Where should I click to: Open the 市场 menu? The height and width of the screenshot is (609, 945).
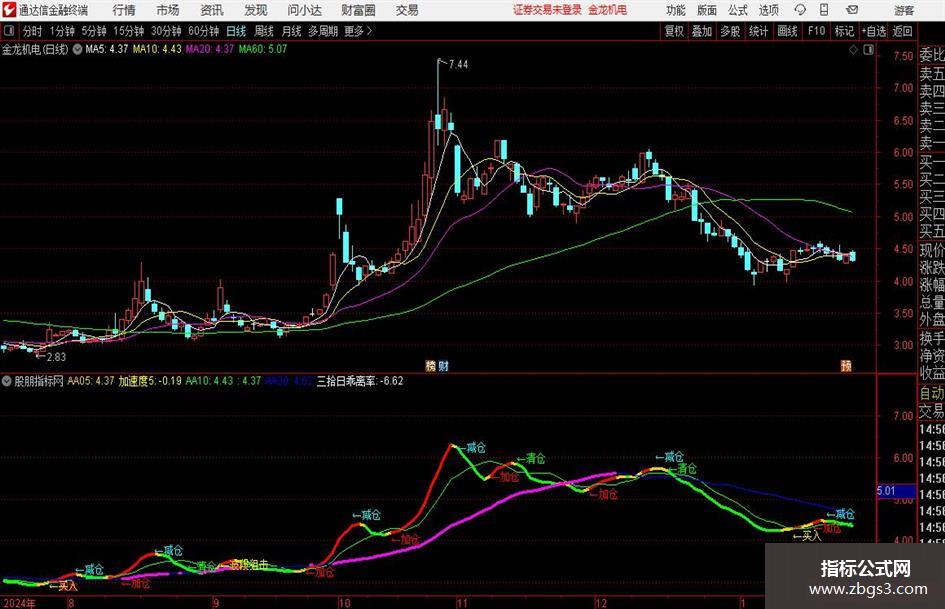[x=168, y=10]
